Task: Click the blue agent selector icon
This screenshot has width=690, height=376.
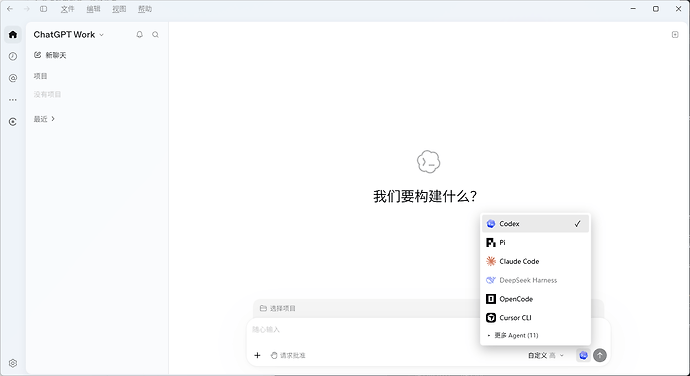Action: point(583,355)
